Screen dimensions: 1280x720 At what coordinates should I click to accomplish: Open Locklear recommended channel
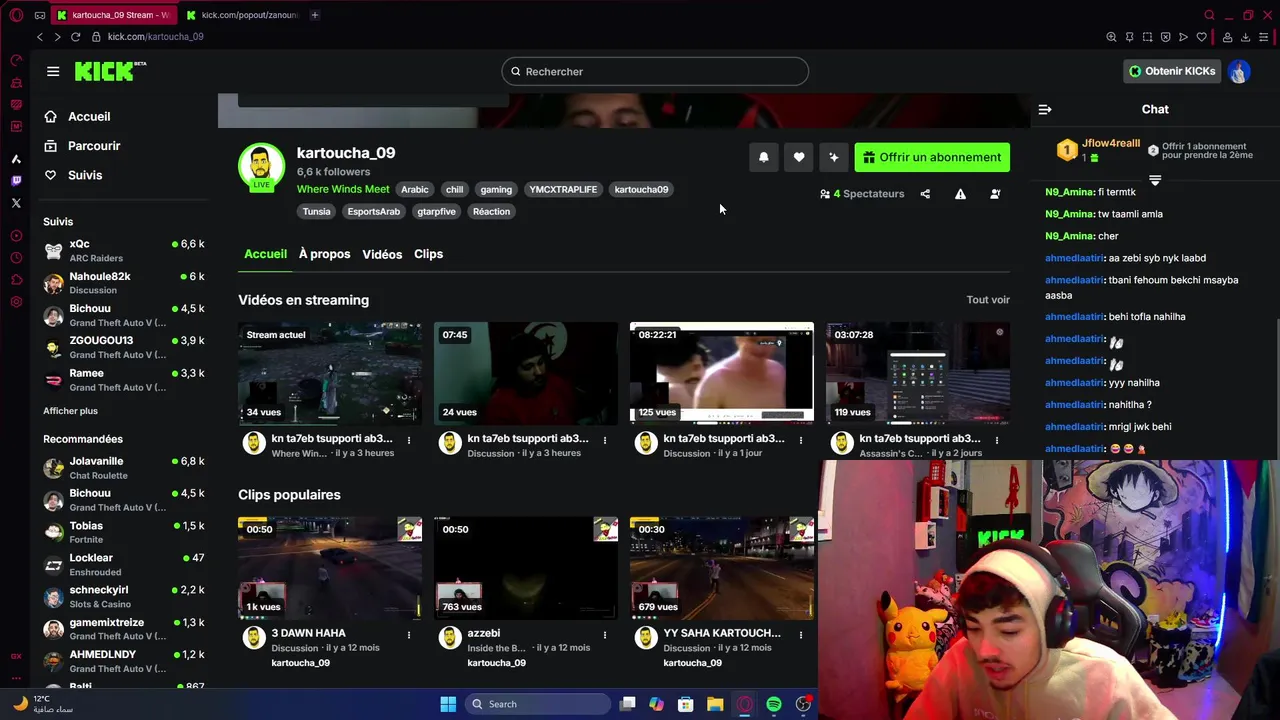pos(124,564)
